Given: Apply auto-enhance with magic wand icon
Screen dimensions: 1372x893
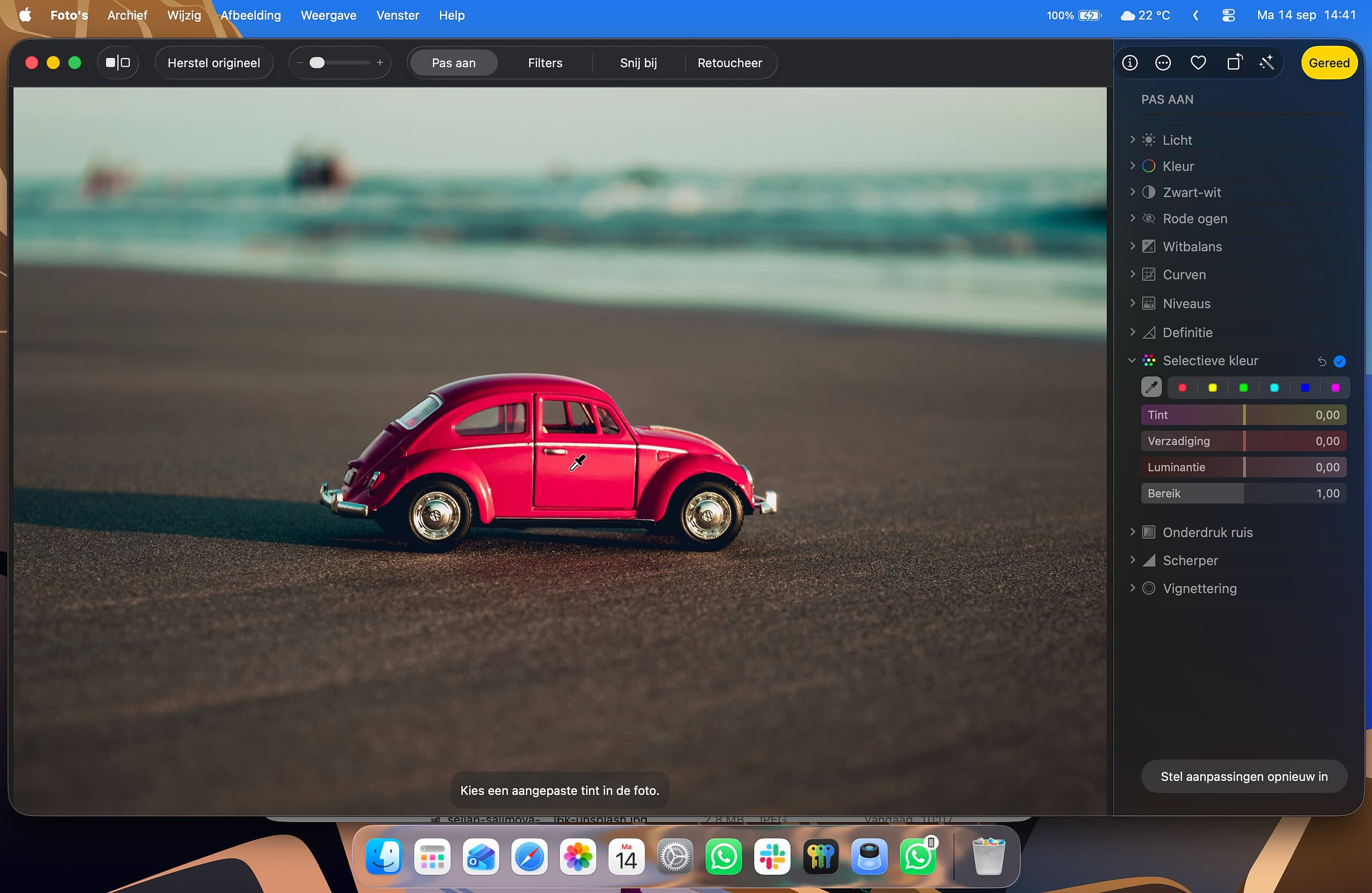Looking at the screenshot, I should coord(1266,63).
